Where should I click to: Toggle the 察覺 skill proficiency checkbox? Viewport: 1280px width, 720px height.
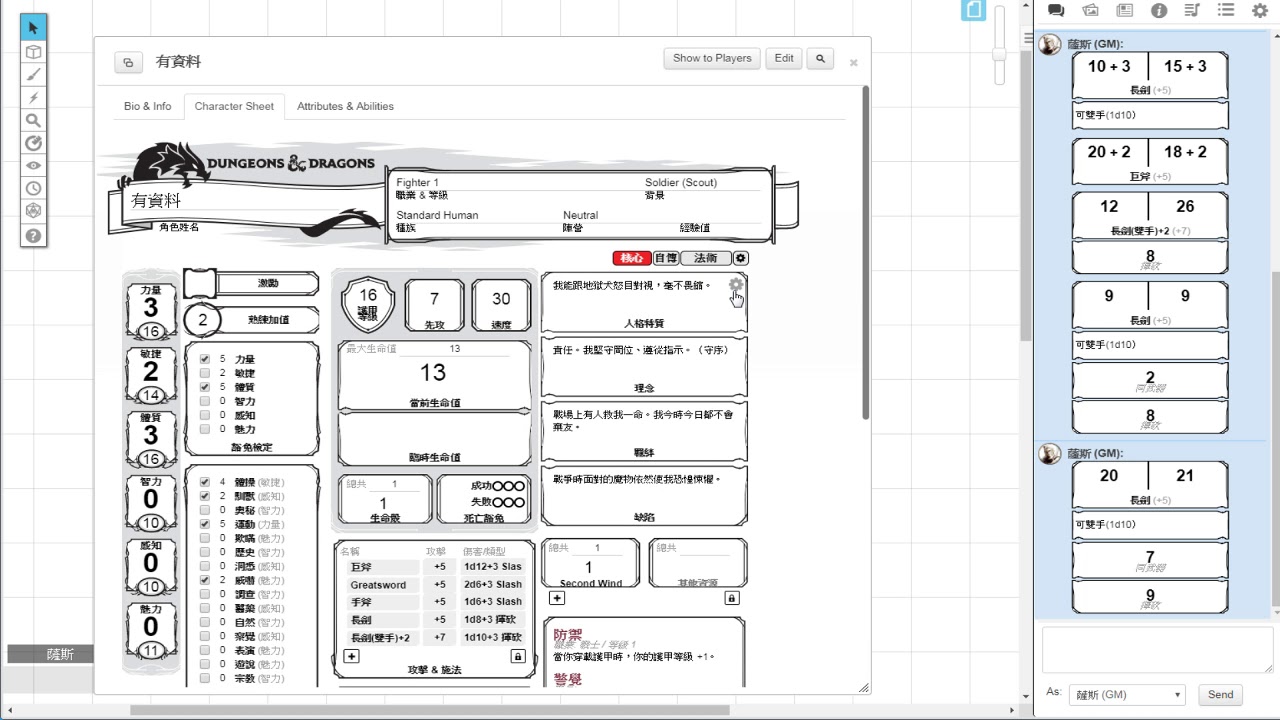point(205,636)
